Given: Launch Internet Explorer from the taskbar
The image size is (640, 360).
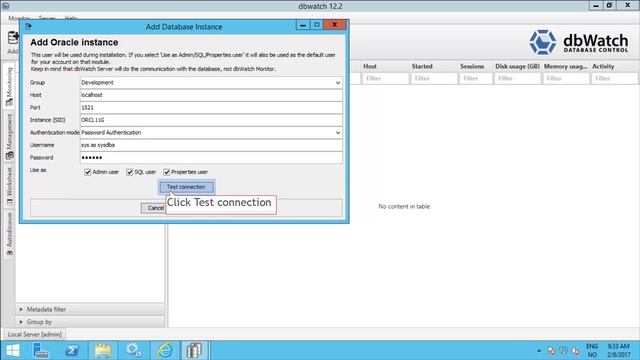Looking at the screenshot, I should [164, 350].
